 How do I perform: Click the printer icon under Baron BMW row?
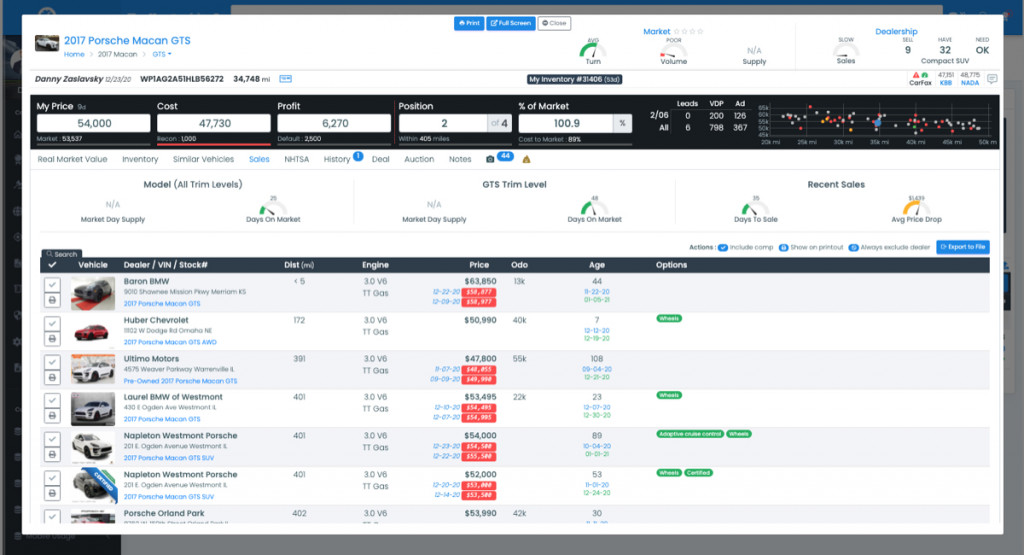(x=52, y=300)
